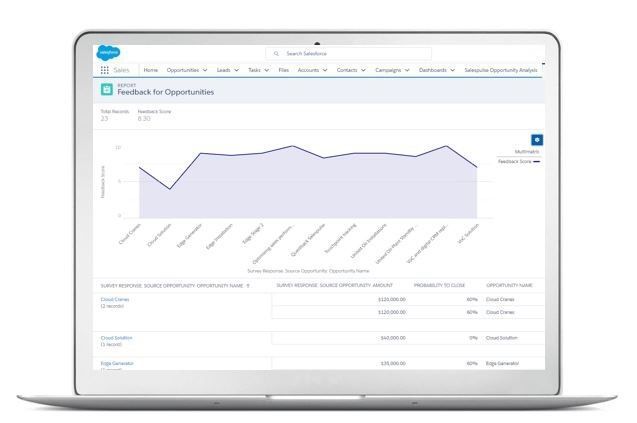637x423 pixels.
Task: Open the Dashboards tab
Action: click(433, 70)
